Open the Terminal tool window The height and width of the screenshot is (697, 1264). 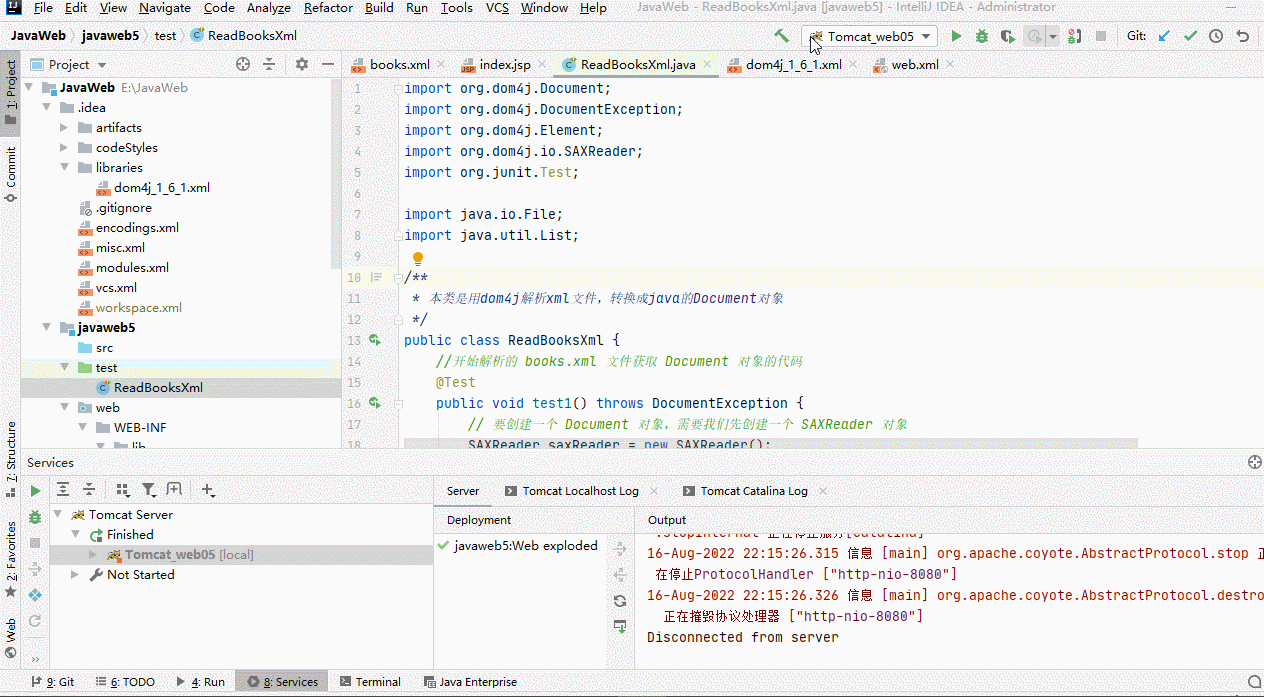tap(368, 682)
